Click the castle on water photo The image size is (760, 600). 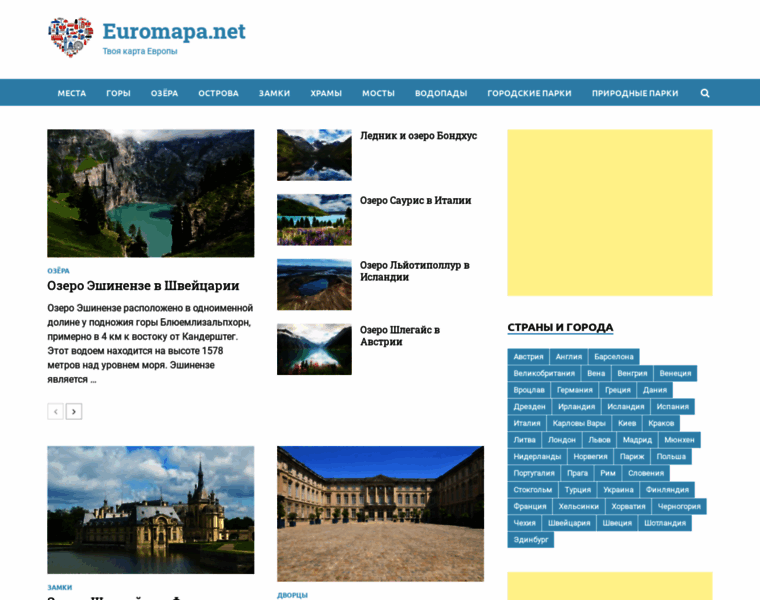pyautogui.click(x=151, y=510)
